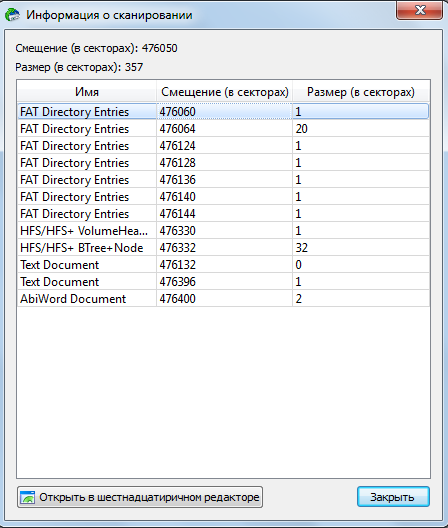Screen dimensions: 448x528
Task: Sort by Смещение (в секторах) column header
Action: coord(225,92)
